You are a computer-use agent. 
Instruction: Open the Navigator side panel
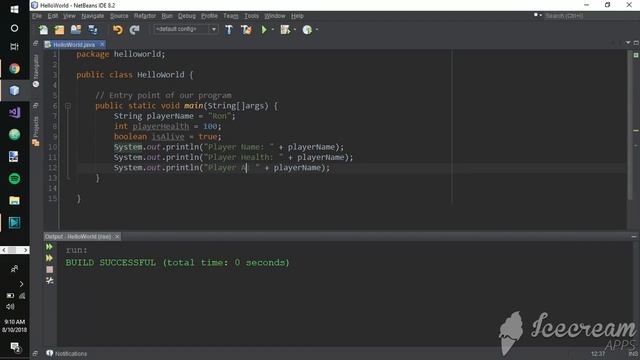pyautogui.click(x=36, y=70)
